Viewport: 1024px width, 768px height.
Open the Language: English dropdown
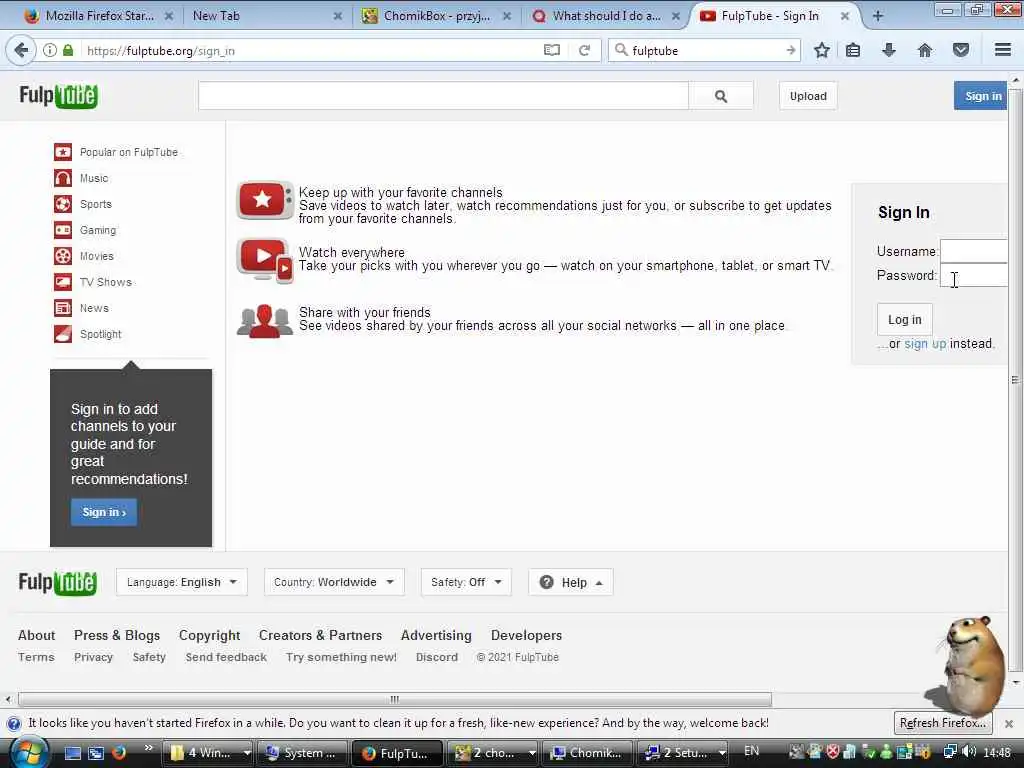point(182,582)
